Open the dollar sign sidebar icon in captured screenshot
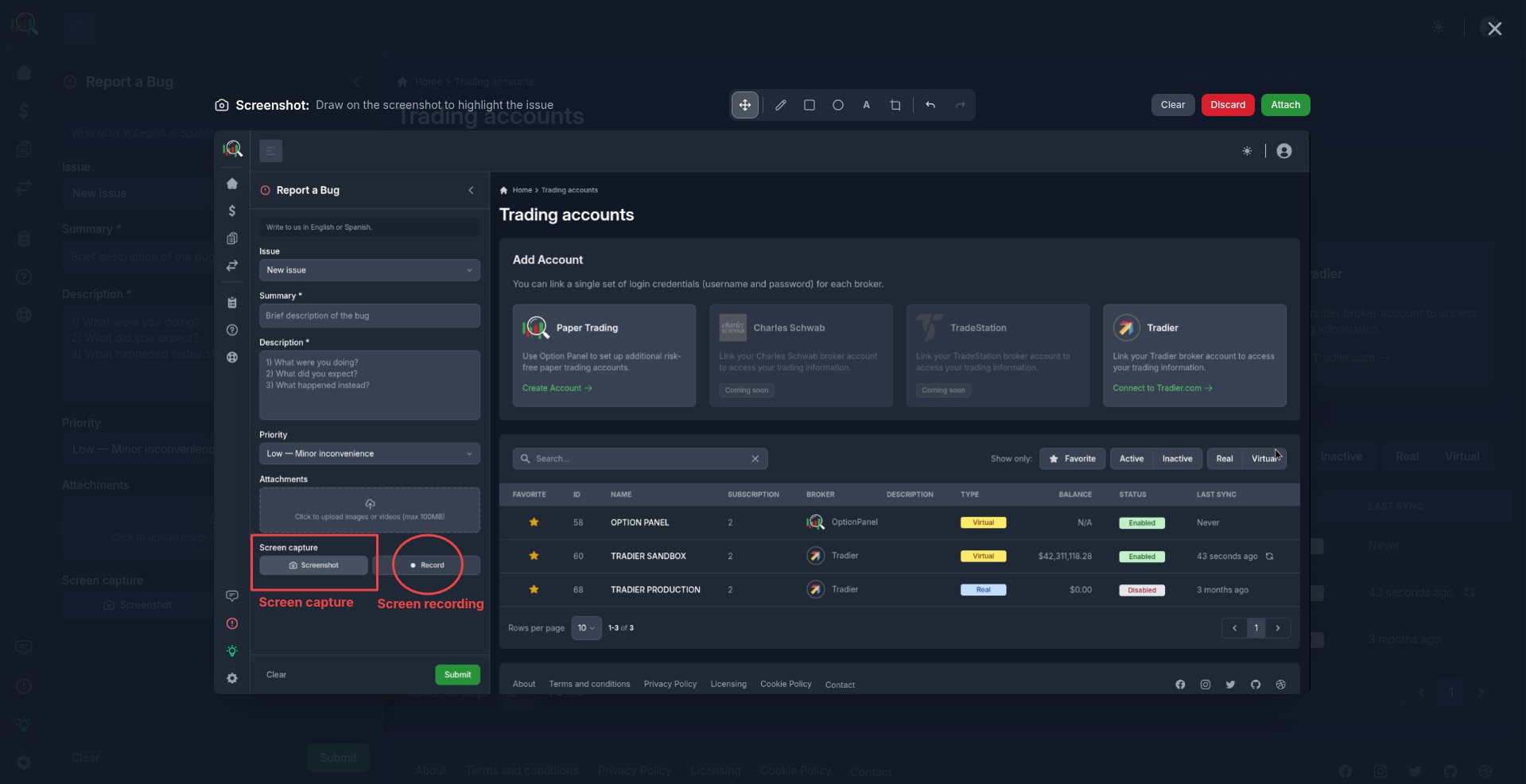This screenshot has height=784, width=1526. tap(232, 211)
